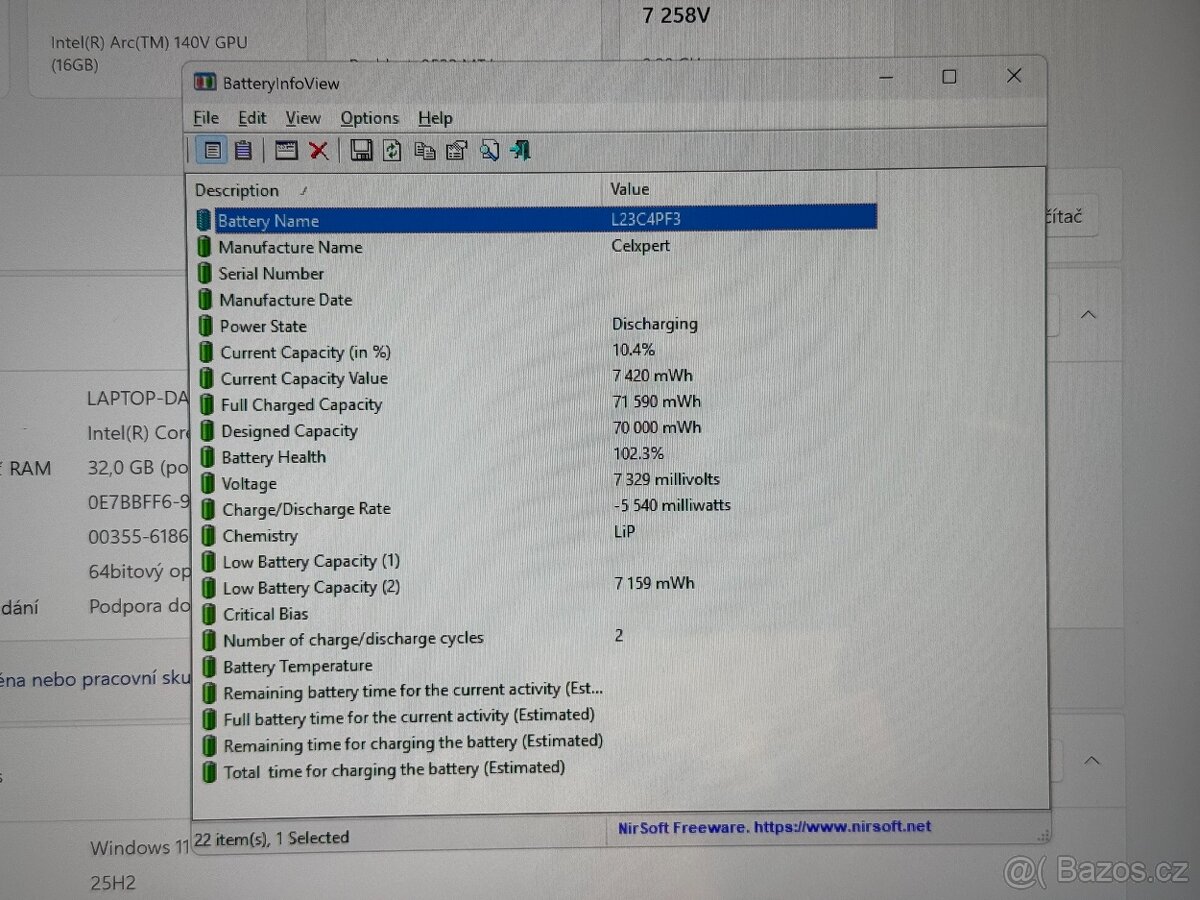Click the Description column header to sort
Screen dimensions: 1200x900
click(237, 190)
